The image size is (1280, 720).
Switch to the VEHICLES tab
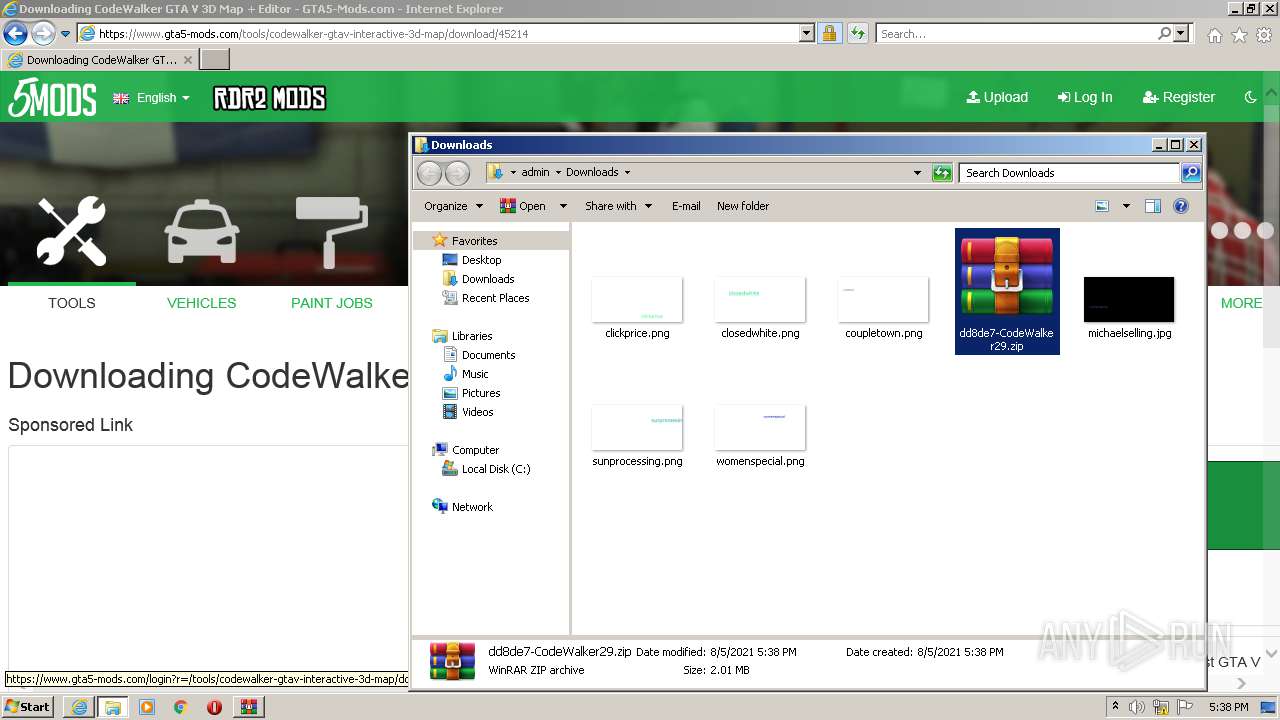point(202,303)
